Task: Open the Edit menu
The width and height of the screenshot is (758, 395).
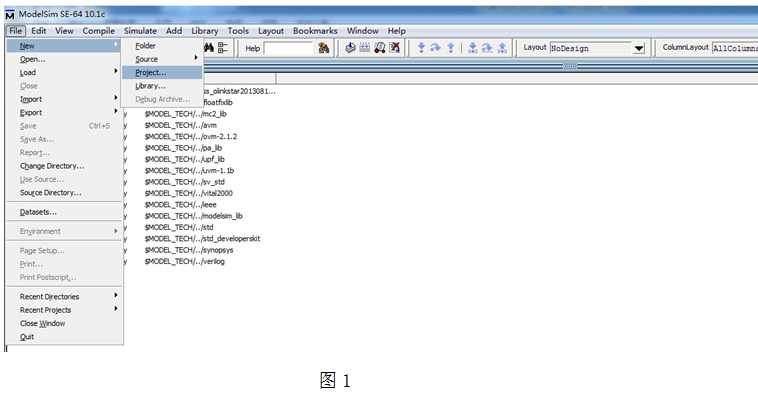Action: [x=39, y=31]
